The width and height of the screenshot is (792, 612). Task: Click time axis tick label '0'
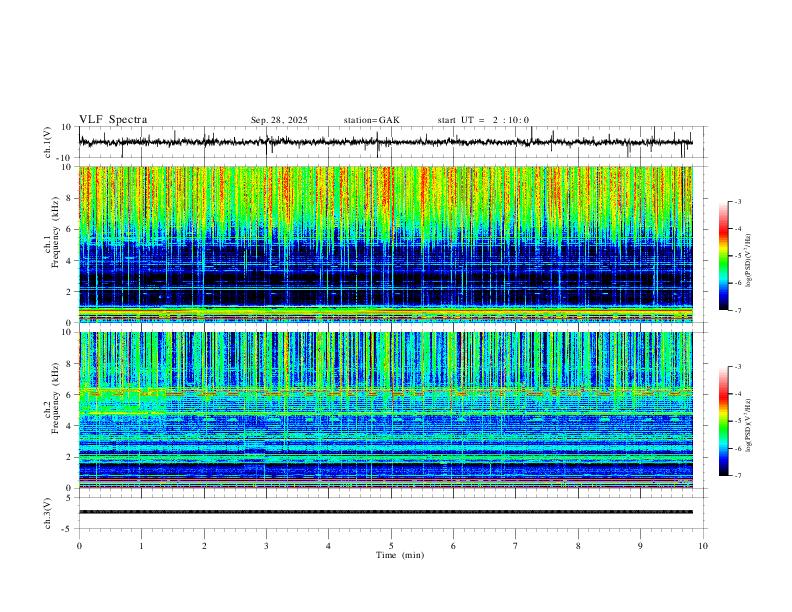pos(79,546)
